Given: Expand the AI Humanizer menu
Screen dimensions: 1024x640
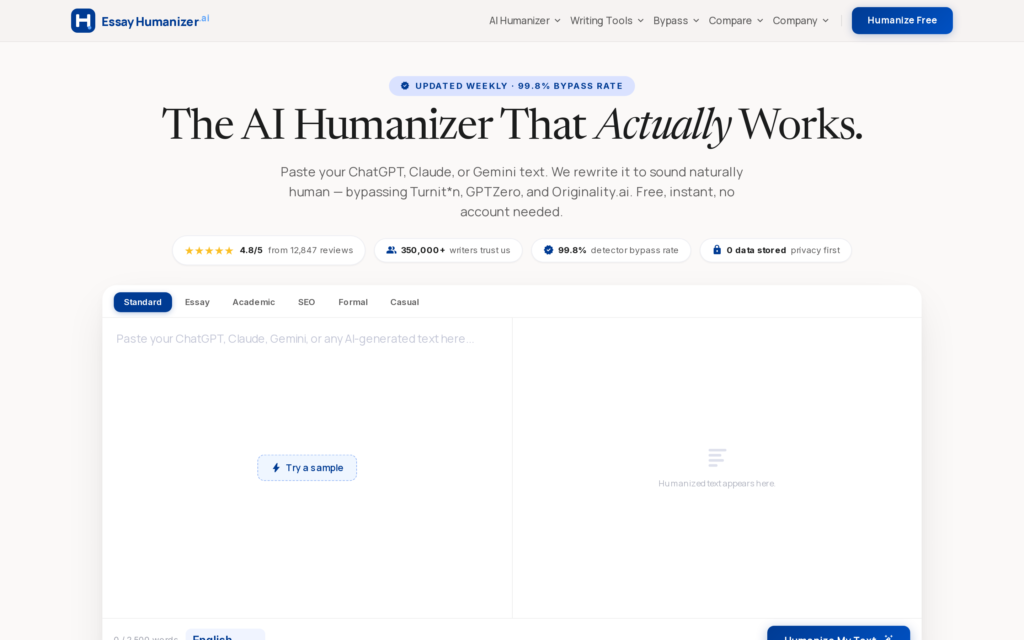Looking at the screenshot, I should 524,21.
